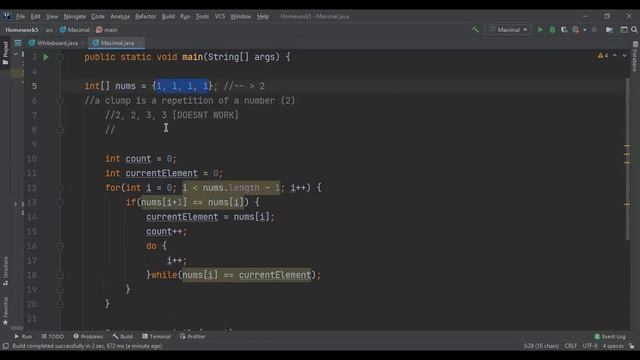Open the File menu
The width and height of the screenshot is (640, 360).
(20, 16)
